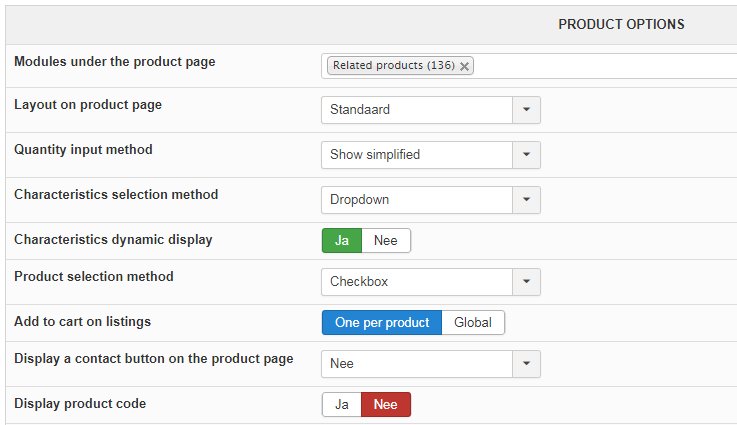Expand the Quantity input method arrow
The width and height of the screenshot is (737, 425).
tap(526, 155)
